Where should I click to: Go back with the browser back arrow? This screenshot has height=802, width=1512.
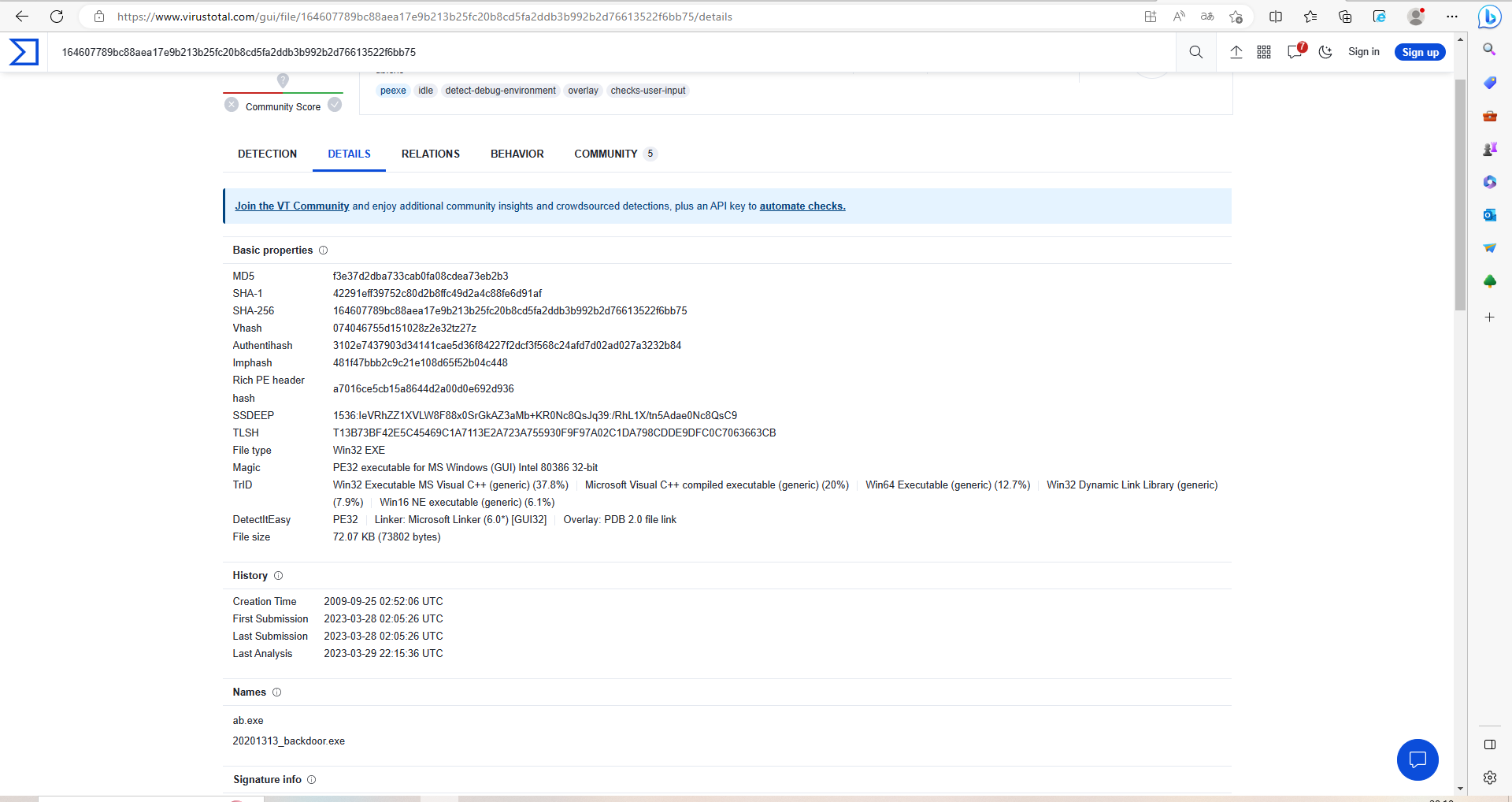click(22, 17)
